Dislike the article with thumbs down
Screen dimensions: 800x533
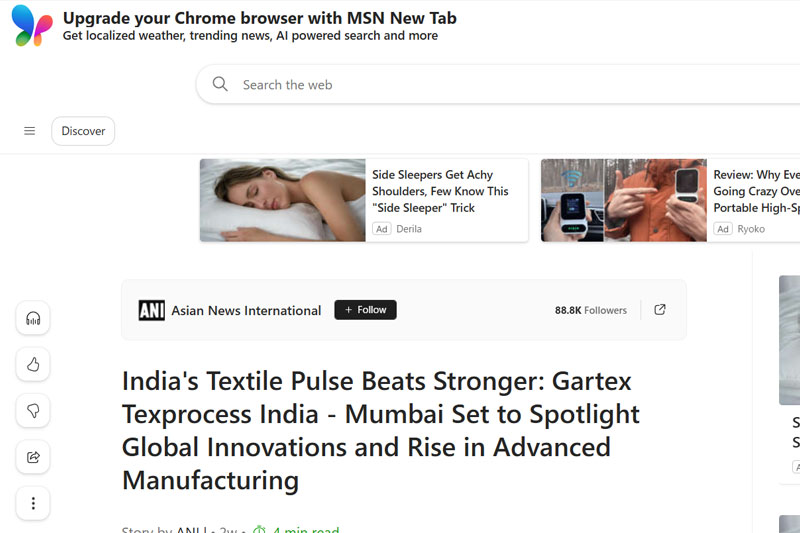coord(33,411)
